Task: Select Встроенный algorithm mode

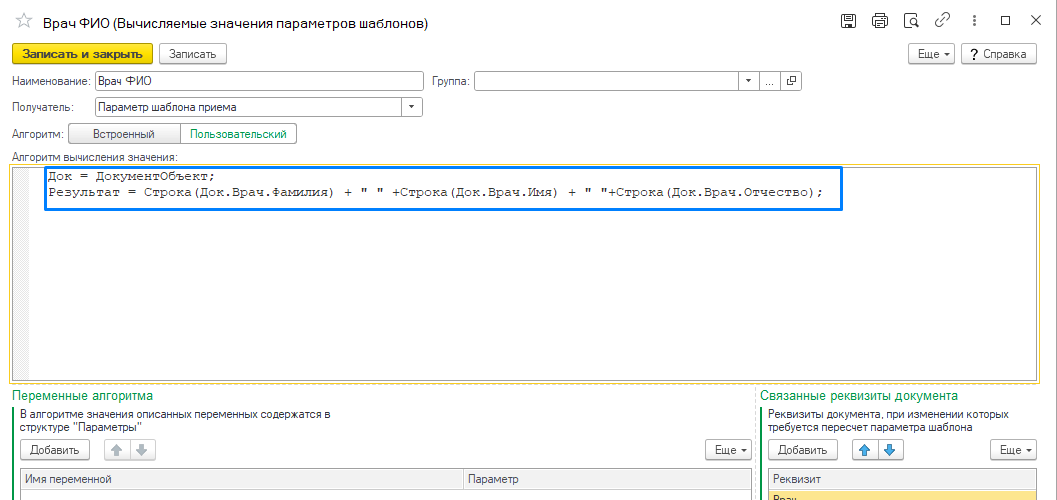Action: tap(125, 134)
